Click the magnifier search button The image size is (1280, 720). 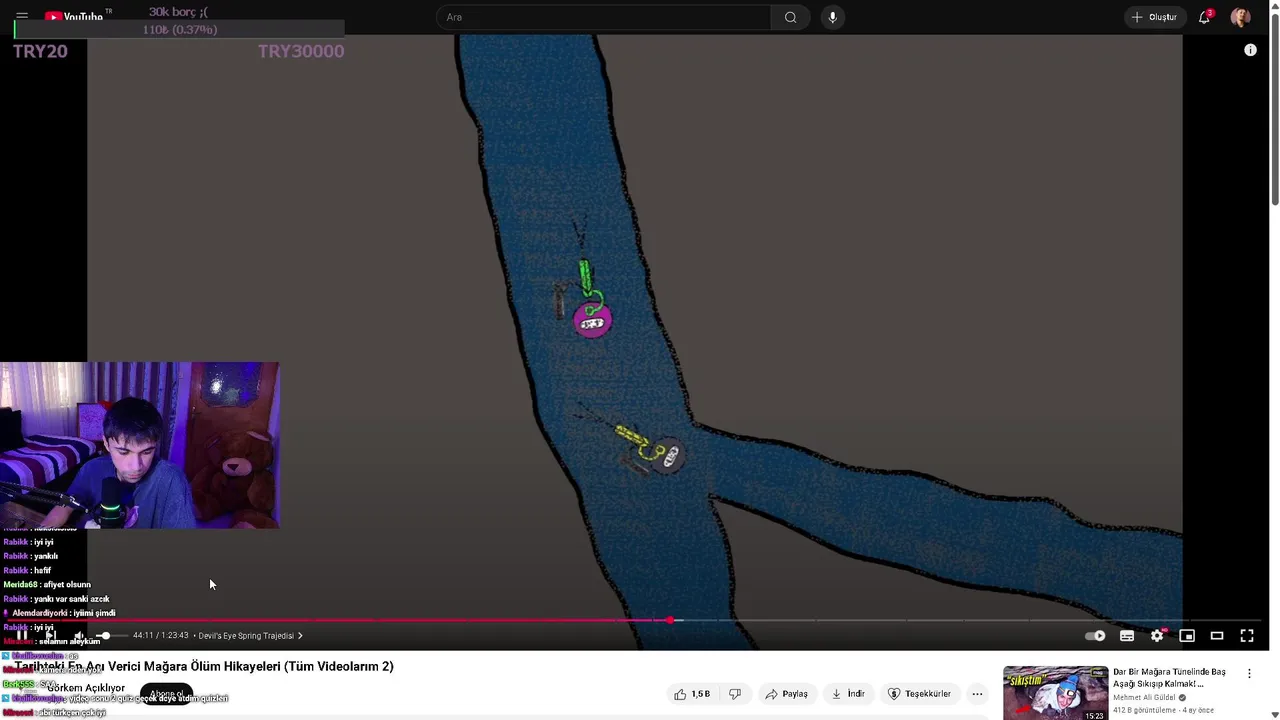coord(791,17)
